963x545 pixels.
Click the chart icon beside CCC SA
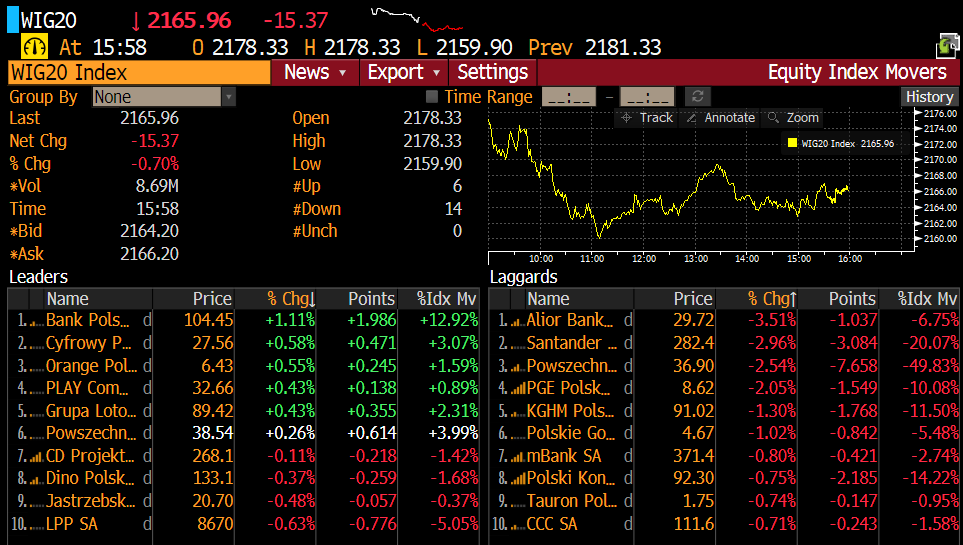click(x=518, y=525)
